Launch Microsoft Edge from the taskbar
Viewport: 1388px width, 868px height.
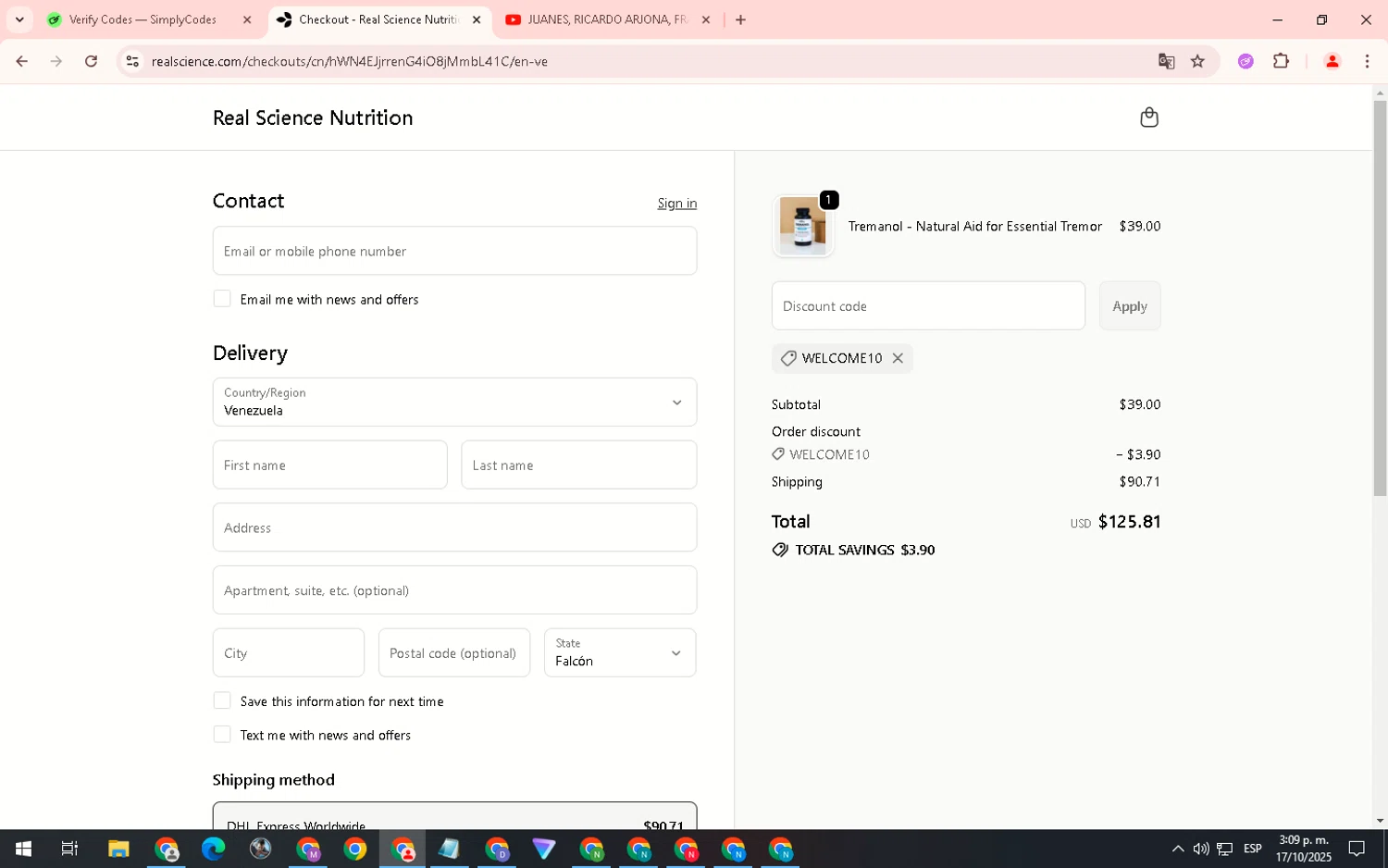pyautogui.click(x=213, y=849)
